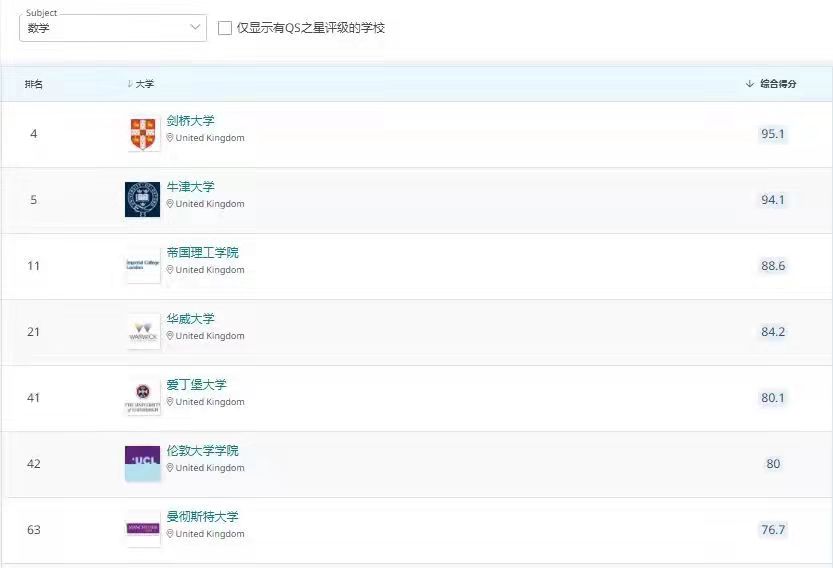Open the 牛津大学 link
This screenshot has height=568, width=833.
pos(190,186)
